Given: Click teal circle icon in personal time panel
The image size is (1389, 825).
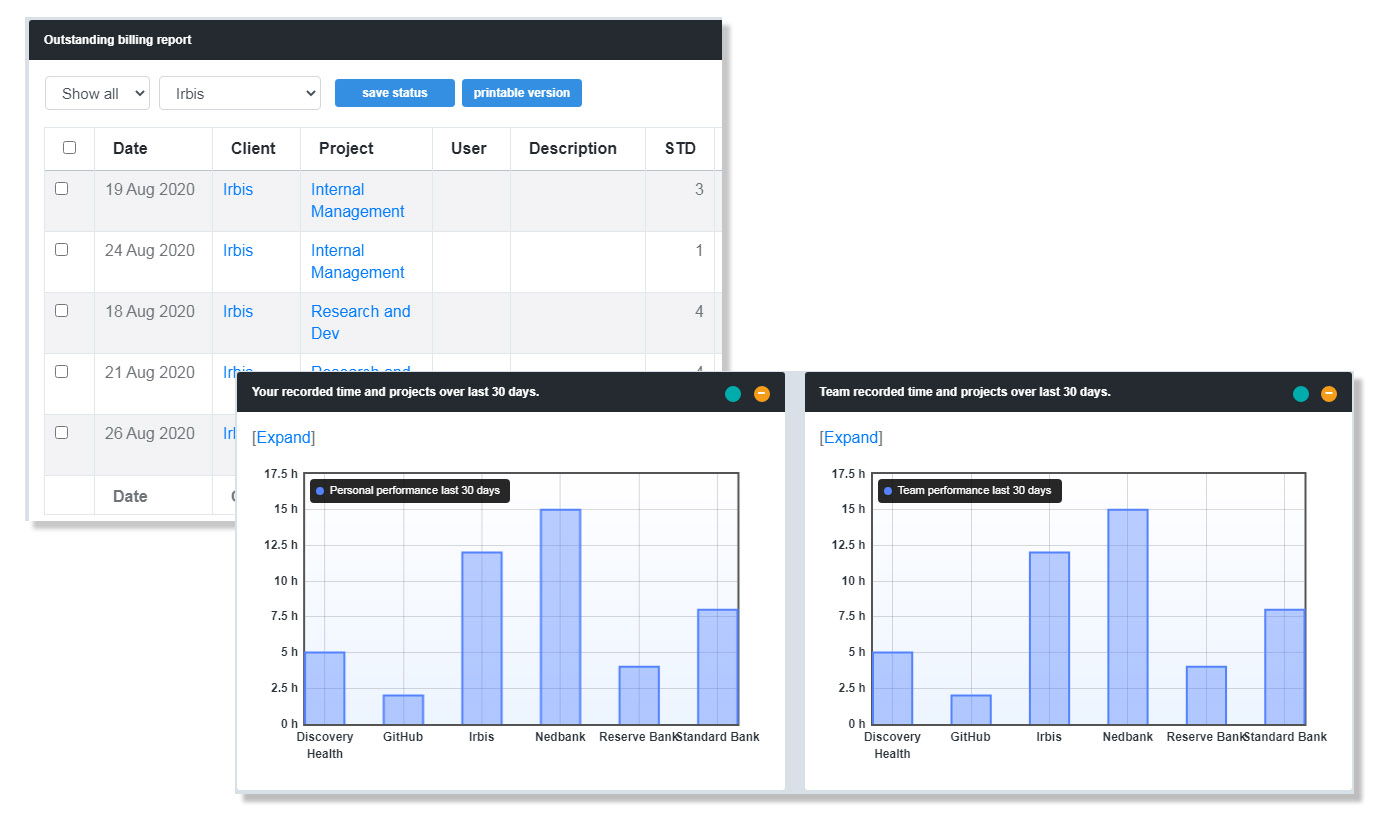Looking at the screenshot, I should tap(733, 394).
